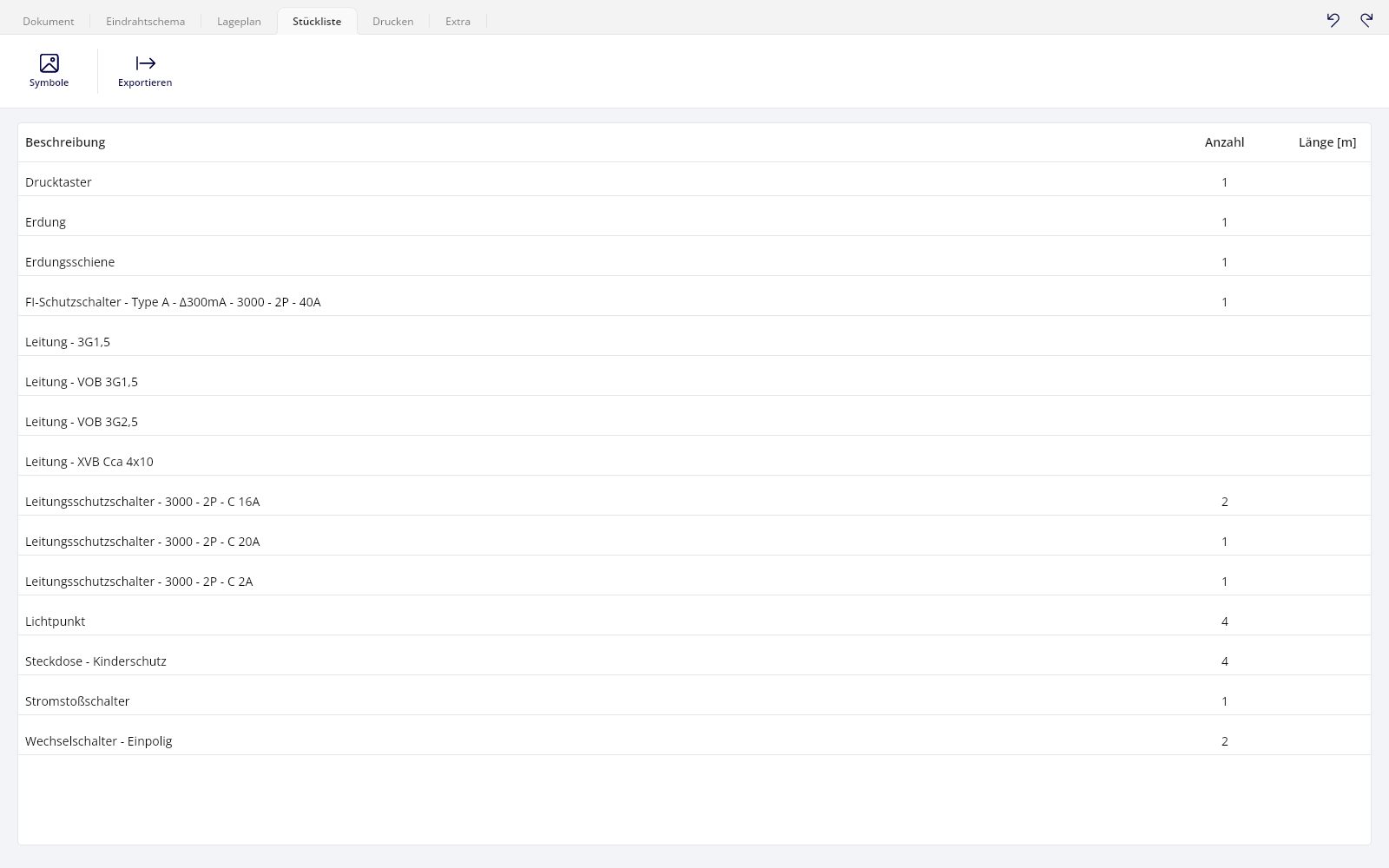Switch to the Extra tab
Image resolution: width=1389 pixels, height=868 pixels.
(458, 21)
